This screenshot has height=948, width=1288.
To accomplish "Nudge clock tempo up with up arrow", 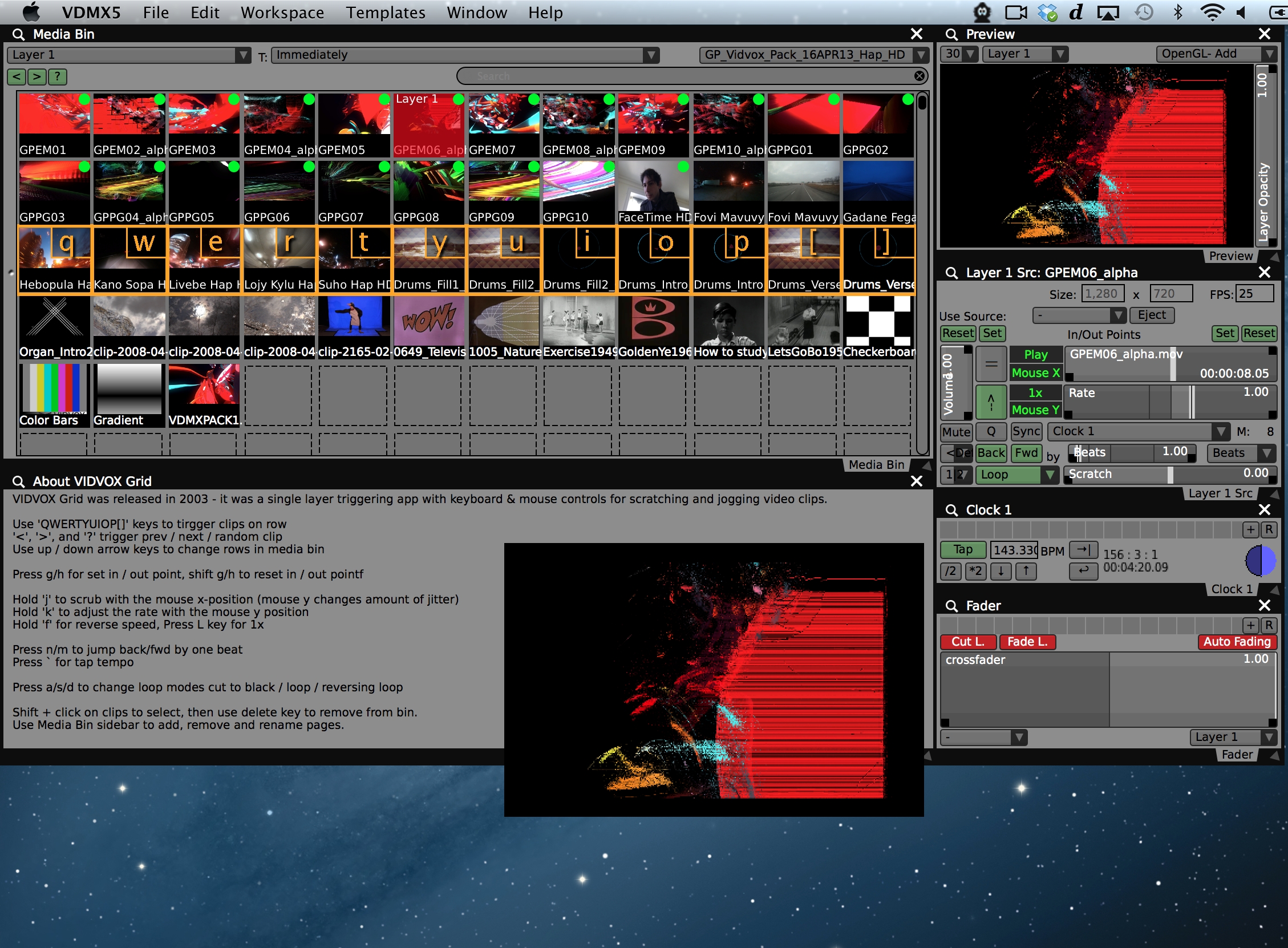I will (x=1026, y=572).
